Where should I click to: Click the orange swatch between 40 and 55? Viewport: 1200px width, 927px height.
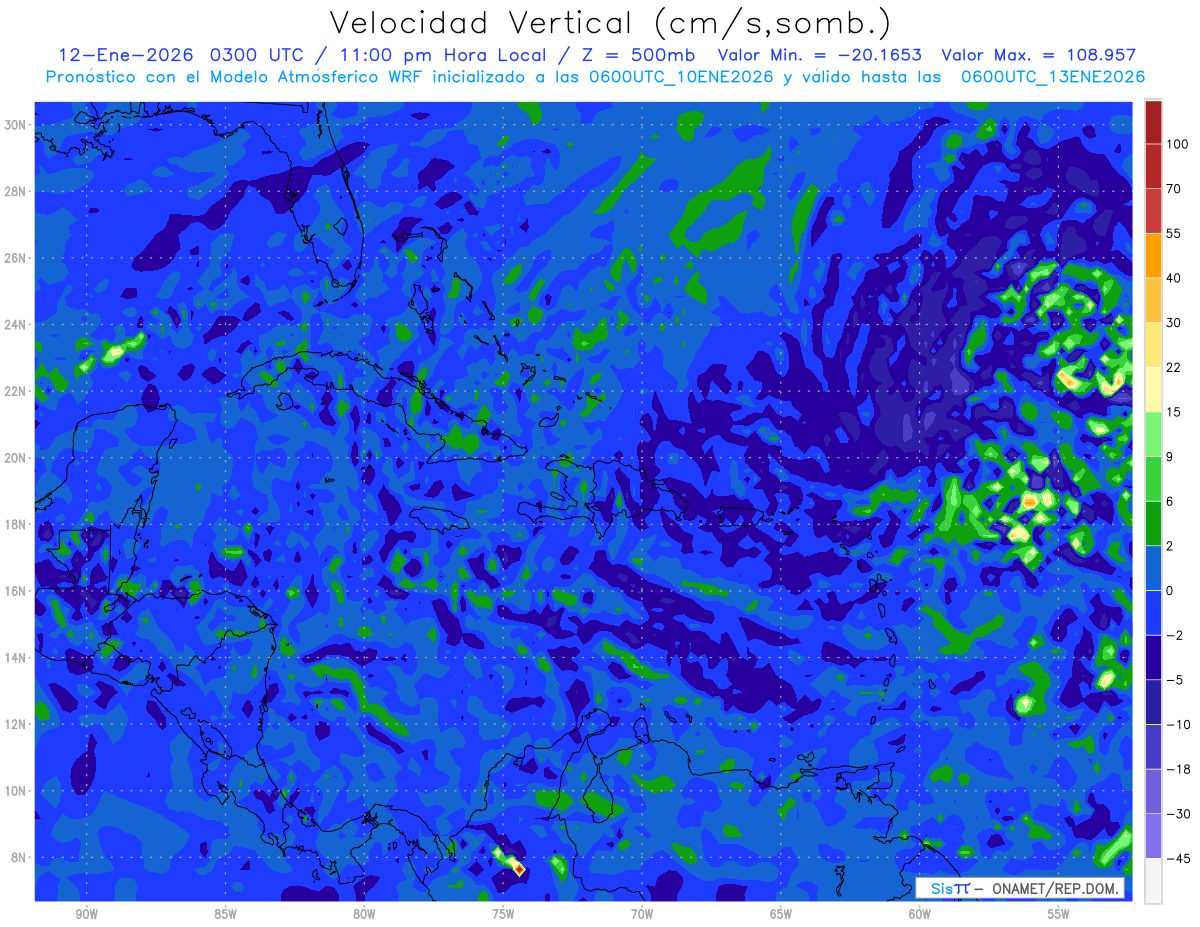(1153, 255)
